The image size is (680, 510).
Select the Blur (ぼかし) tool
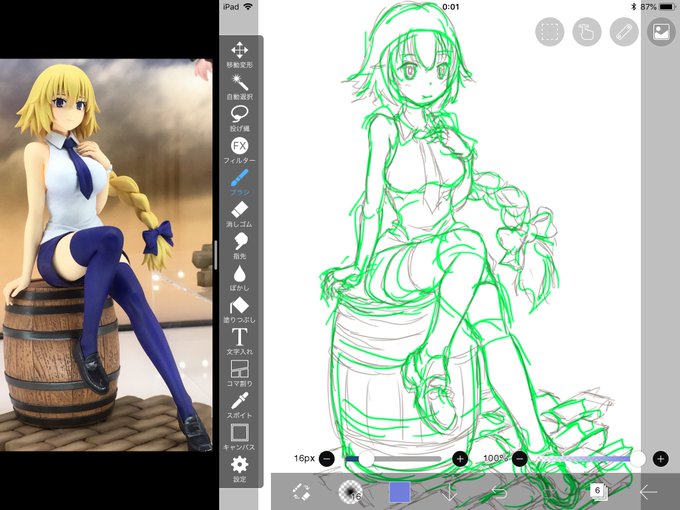click(239, 278)
